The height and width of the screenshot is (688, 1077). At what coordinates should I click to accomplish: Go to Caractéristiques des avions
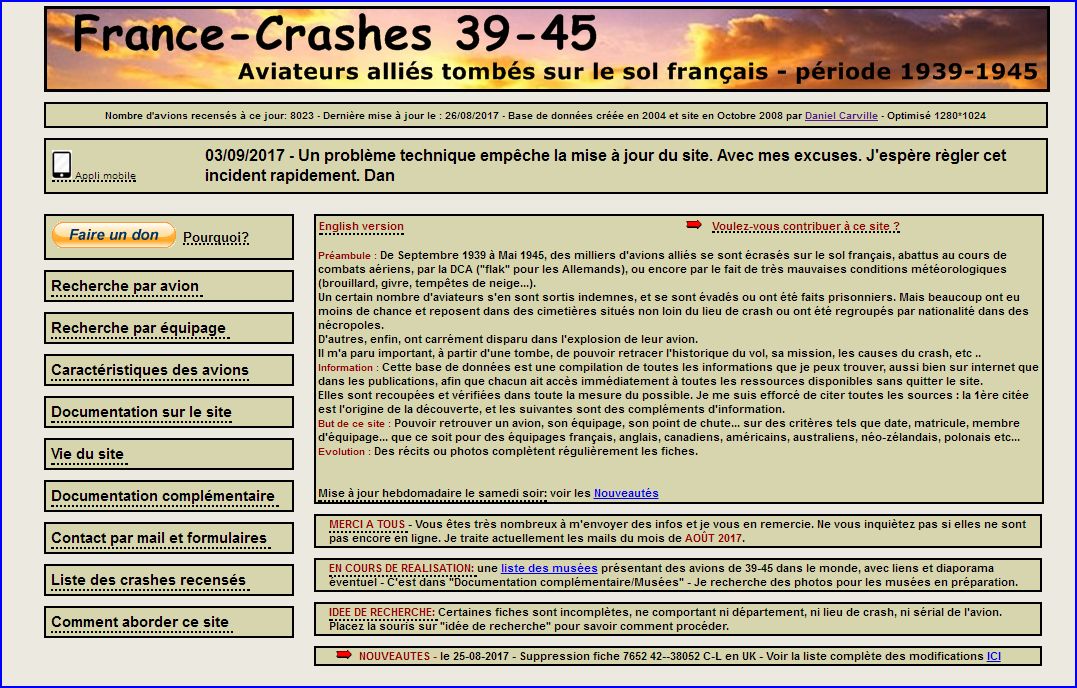click(150, 370)
